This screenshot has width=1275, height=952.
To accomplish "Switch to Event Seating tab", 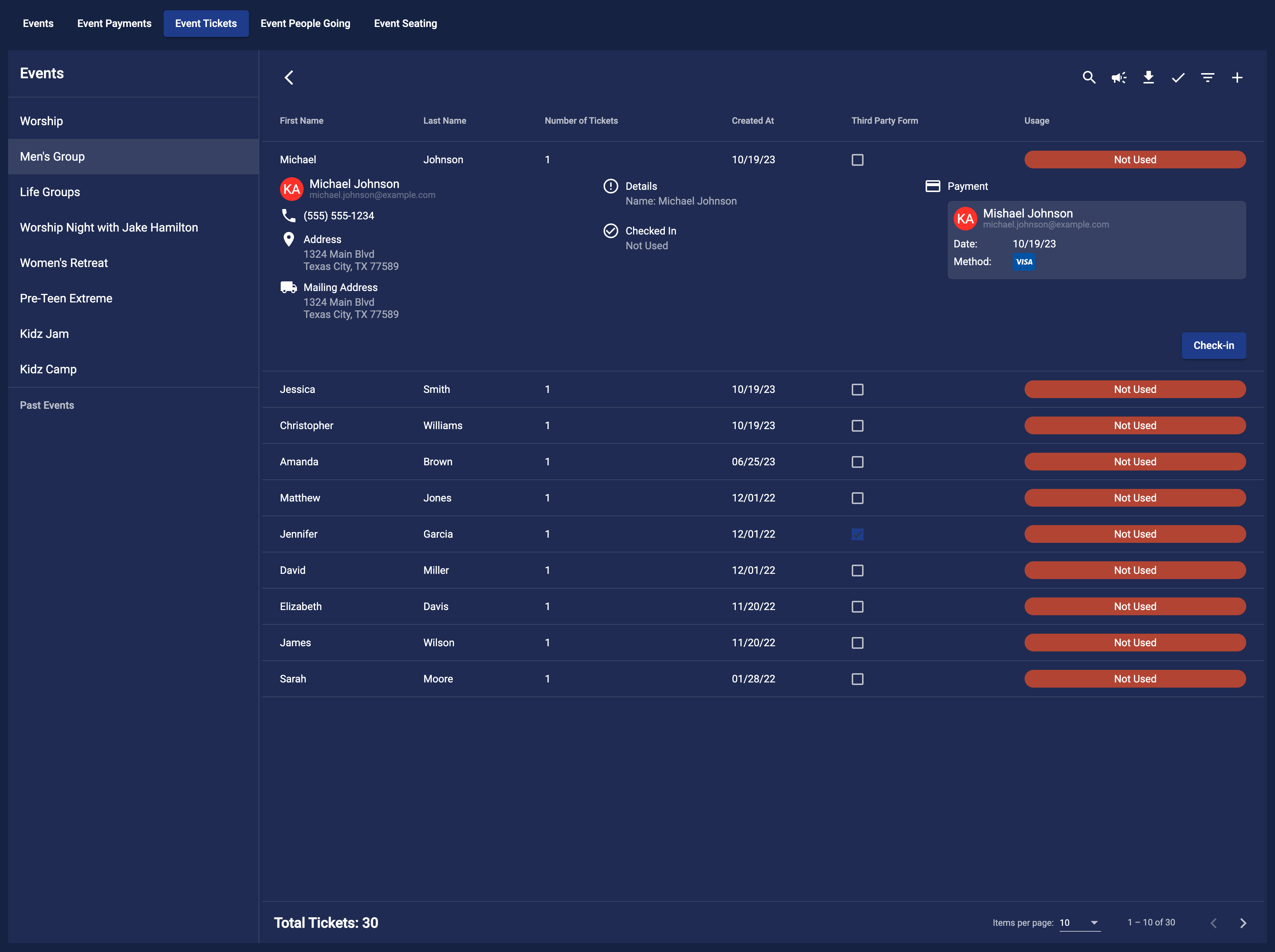I will tap(405, 24).
